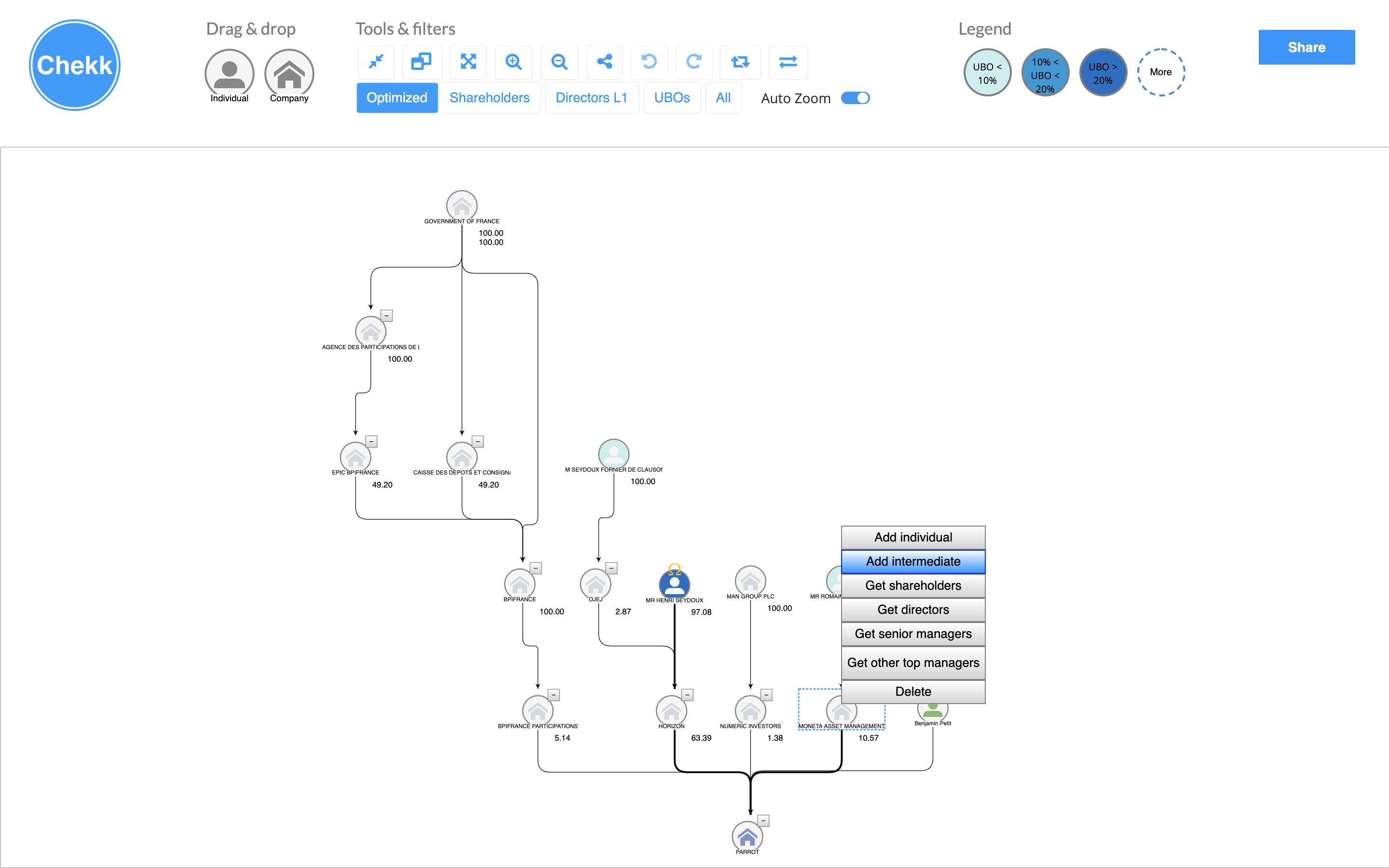Select the EPIC BPIFRANCE company node
This screenshot has width=1389, height=868.
pyautogui.click(x=355, y=457)
